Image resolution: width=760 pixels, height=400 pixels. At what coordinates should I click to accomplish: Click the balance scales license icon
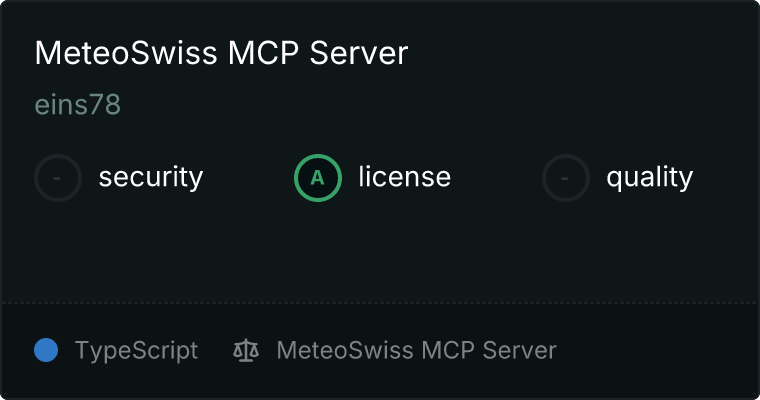click(x=246, y=351)
